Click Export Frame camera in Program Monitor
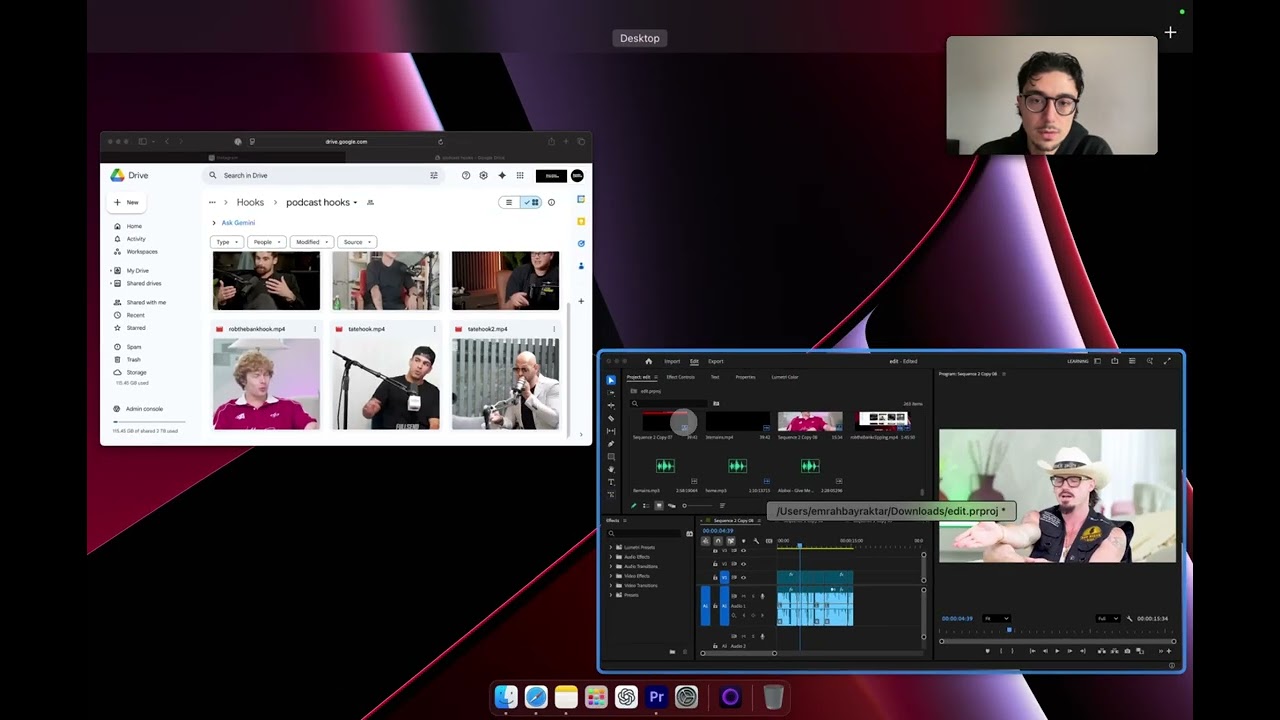1280x720 pixels. coord(1127,651)
